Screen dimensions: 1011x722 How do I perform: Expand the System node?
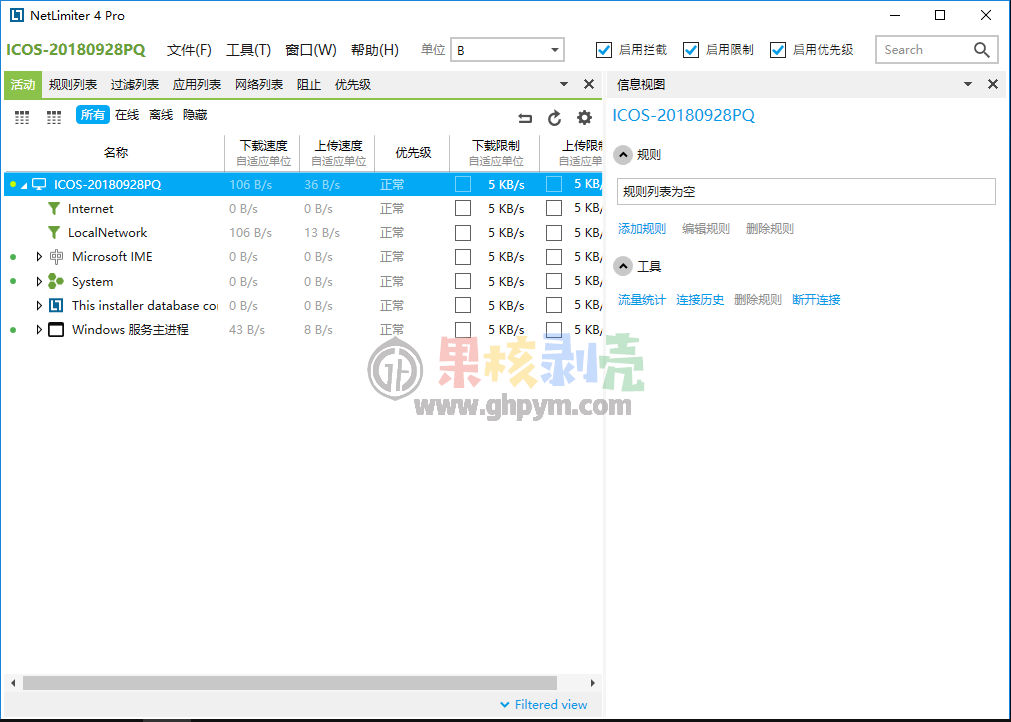39,281
